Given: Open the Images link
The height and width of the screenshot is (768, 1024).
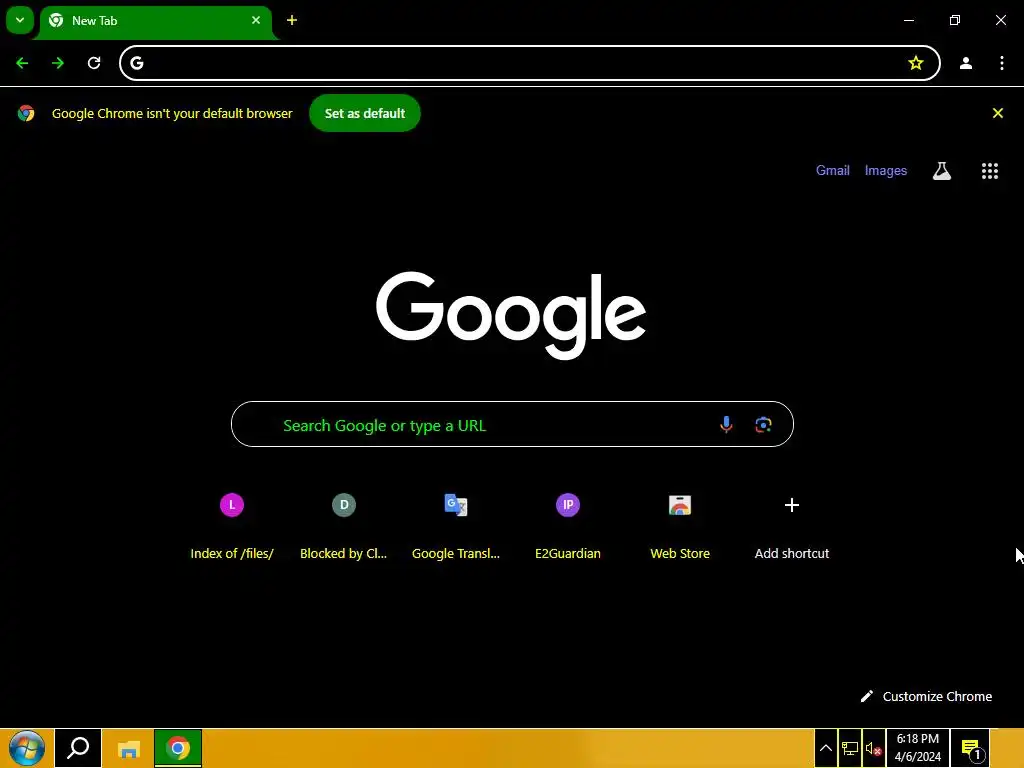Looking at the screenshot, I should pyautogui.click(x=886, y=170).
